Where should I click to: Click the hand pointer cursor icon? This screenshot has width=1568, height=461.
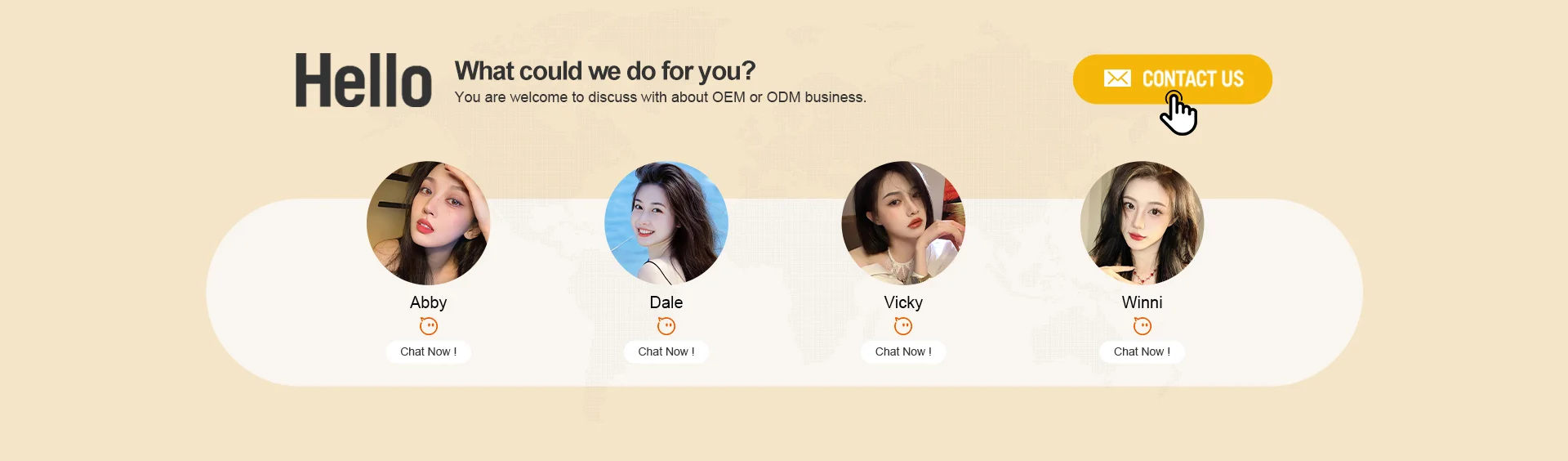pyautogui.click(x=1178, y=114)
